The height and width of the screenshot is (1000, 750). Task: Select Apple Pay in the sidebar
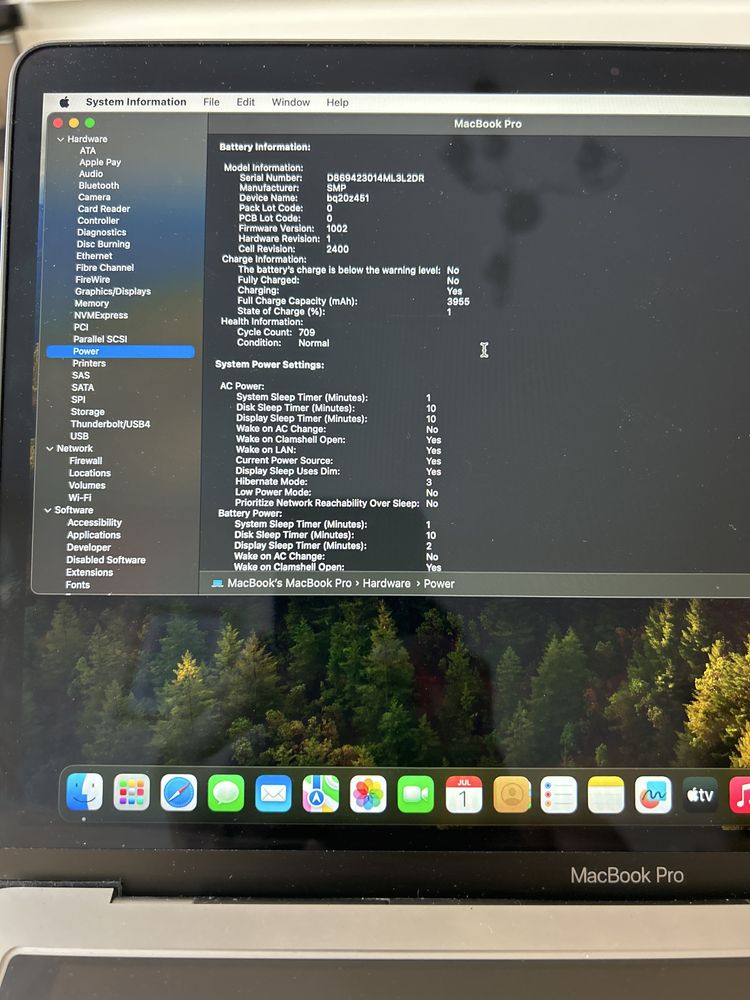(x=99, y=162)
